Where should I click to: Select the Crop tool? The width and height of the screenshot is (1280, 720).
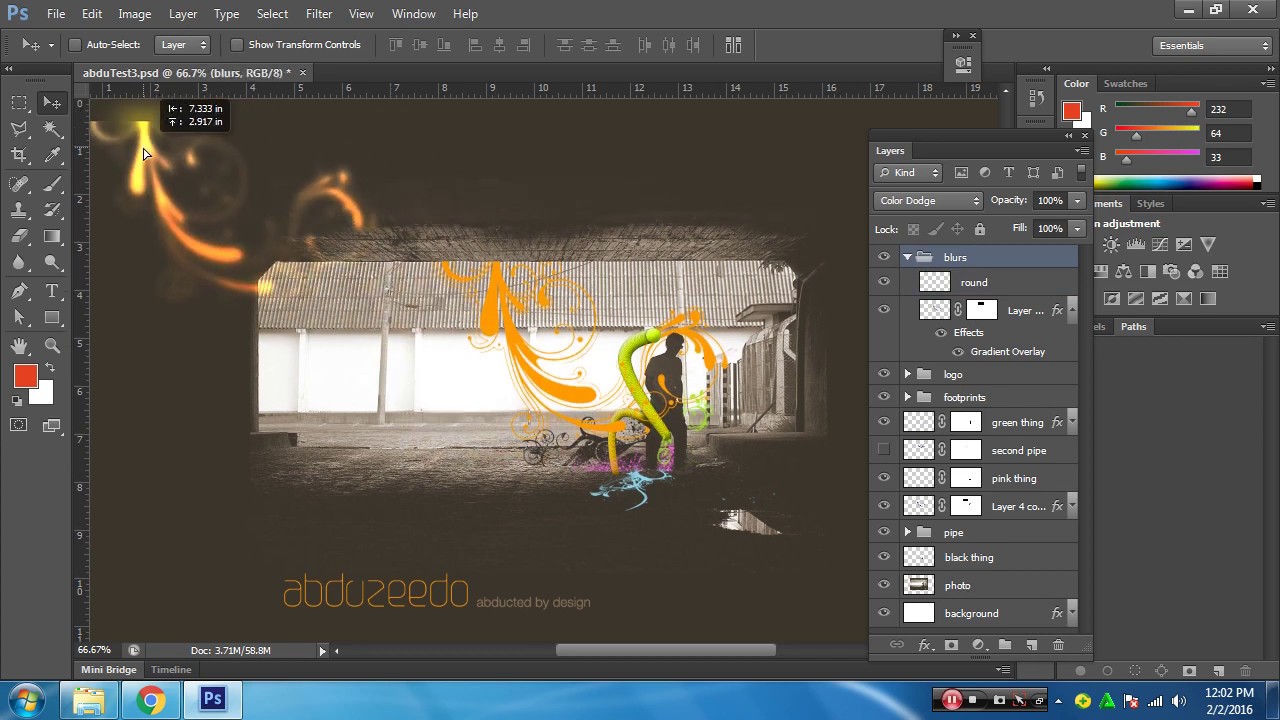pyautogui.click(x=19, y=155)
